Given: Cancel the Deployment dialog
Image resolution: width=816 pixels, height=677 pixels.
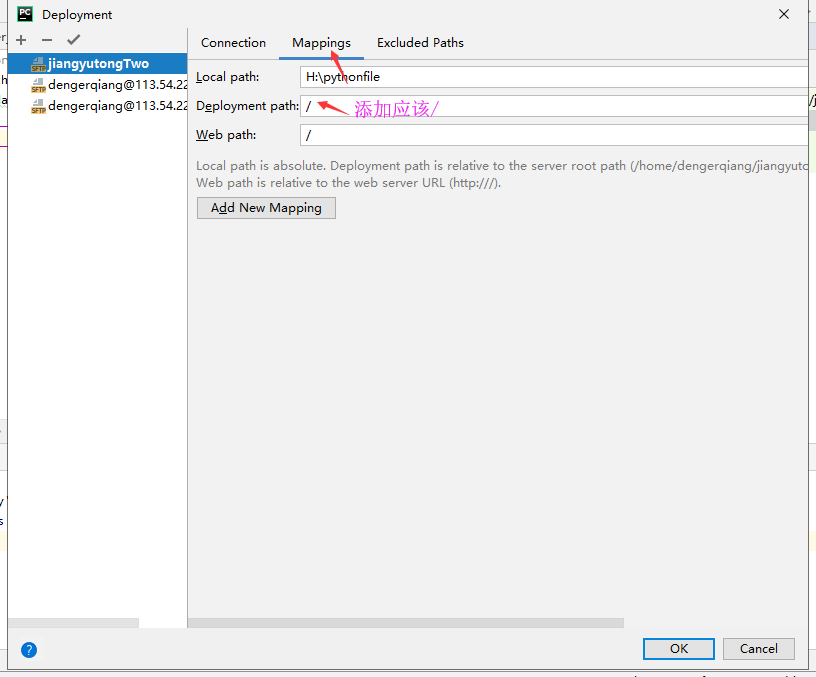Looking at the screenshot, I should click(758, 649).
